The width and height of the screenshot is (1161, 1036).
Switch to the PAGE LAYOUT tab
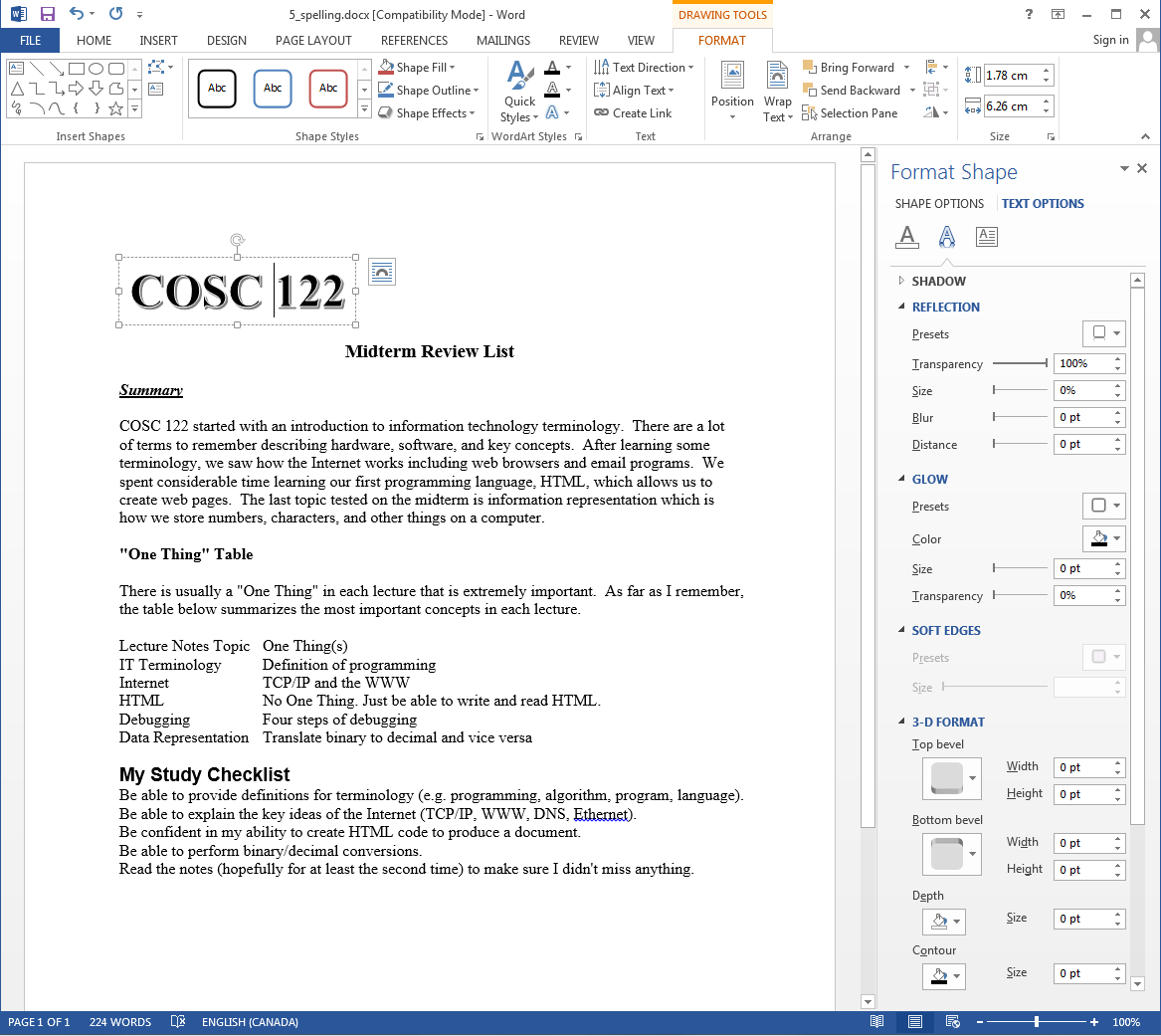pyautogui.click(x=313, y=40)
